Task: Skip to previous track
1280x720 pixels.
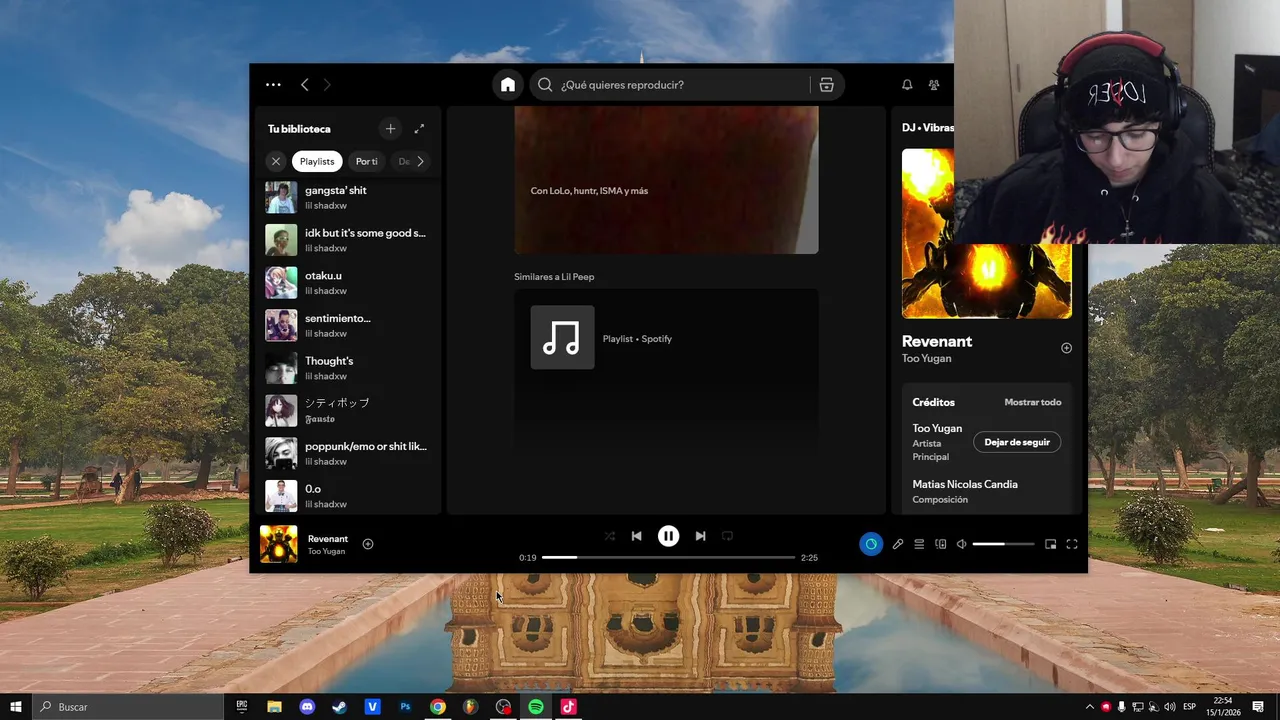Action: [x=636, y=536]
